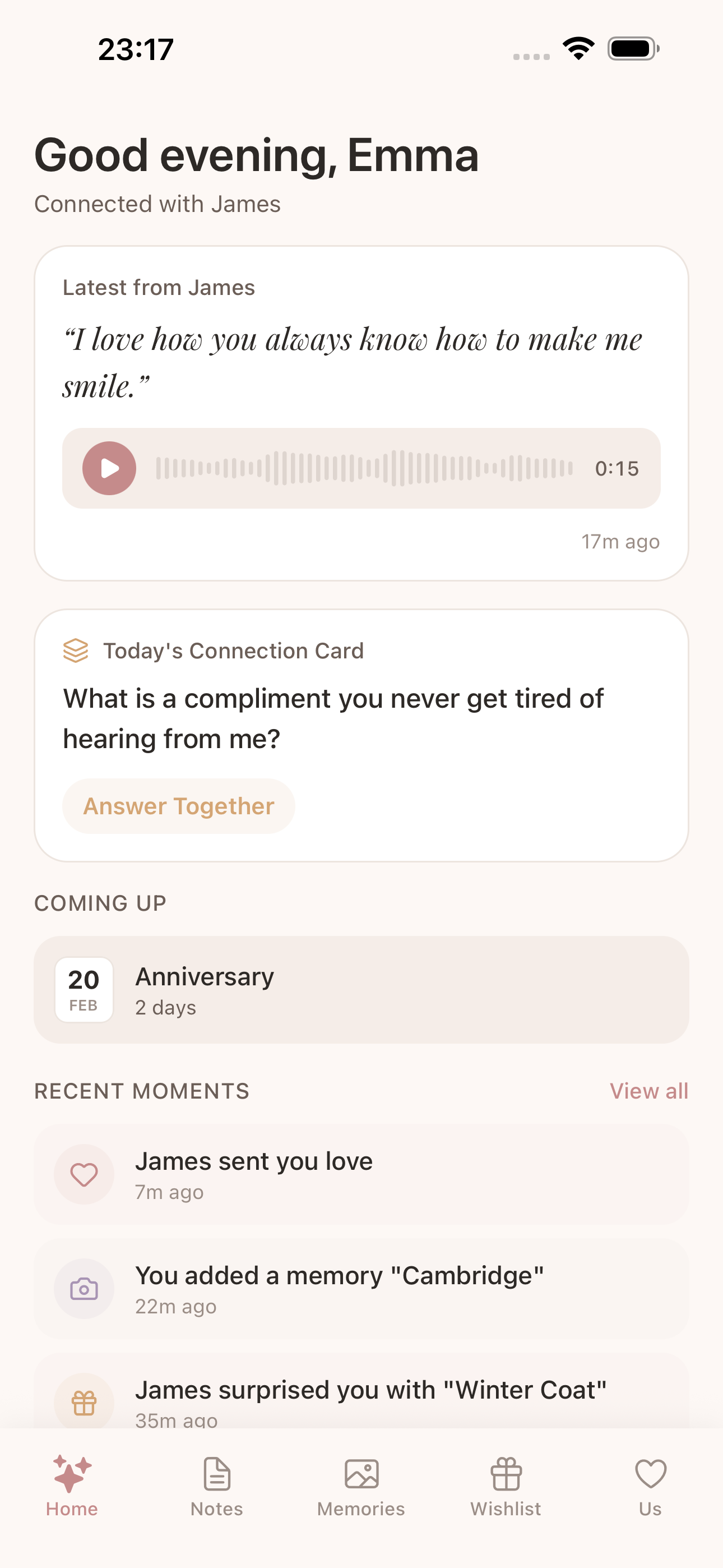
Task: Select the Home sparkle icon
Action: pyautogui.click(x=72, y=1474)
